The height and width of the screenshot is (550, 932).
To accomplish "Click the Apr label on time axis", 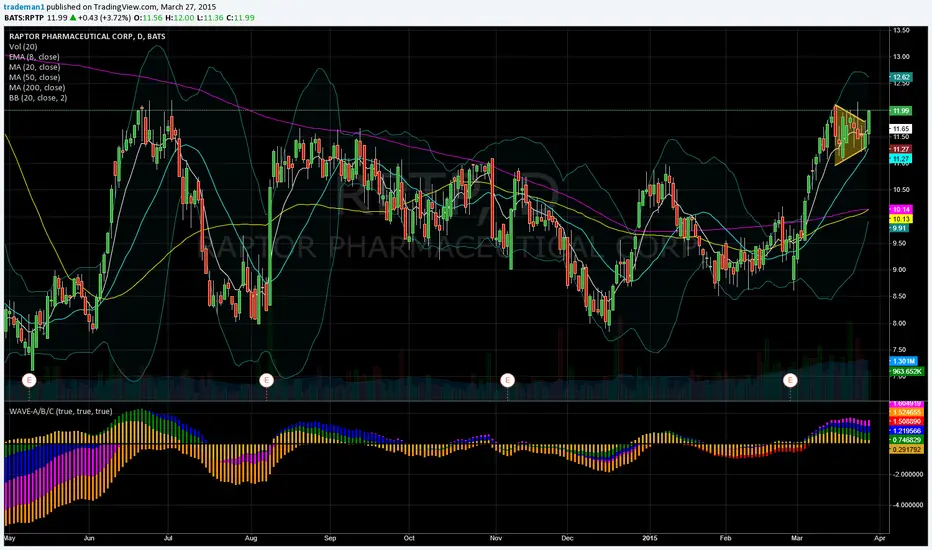I will pyautogui.click(x=880, y=538).
